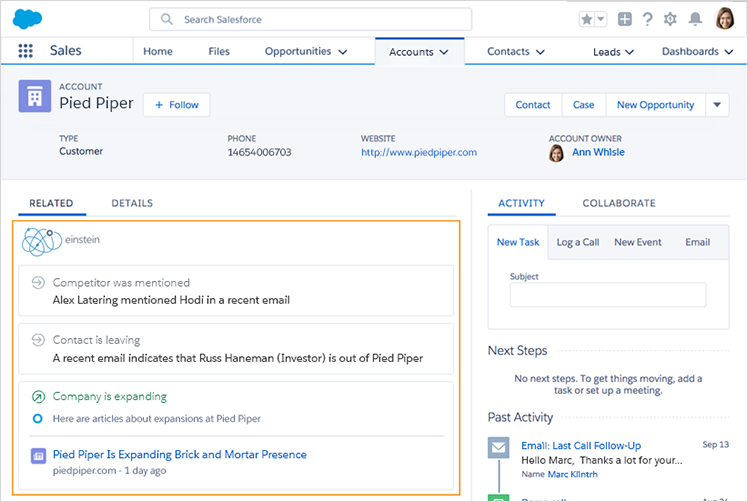The height and width of the screenshot is (502, 748).
Task: Click the news article icon
Action: (x=38, y=456)
